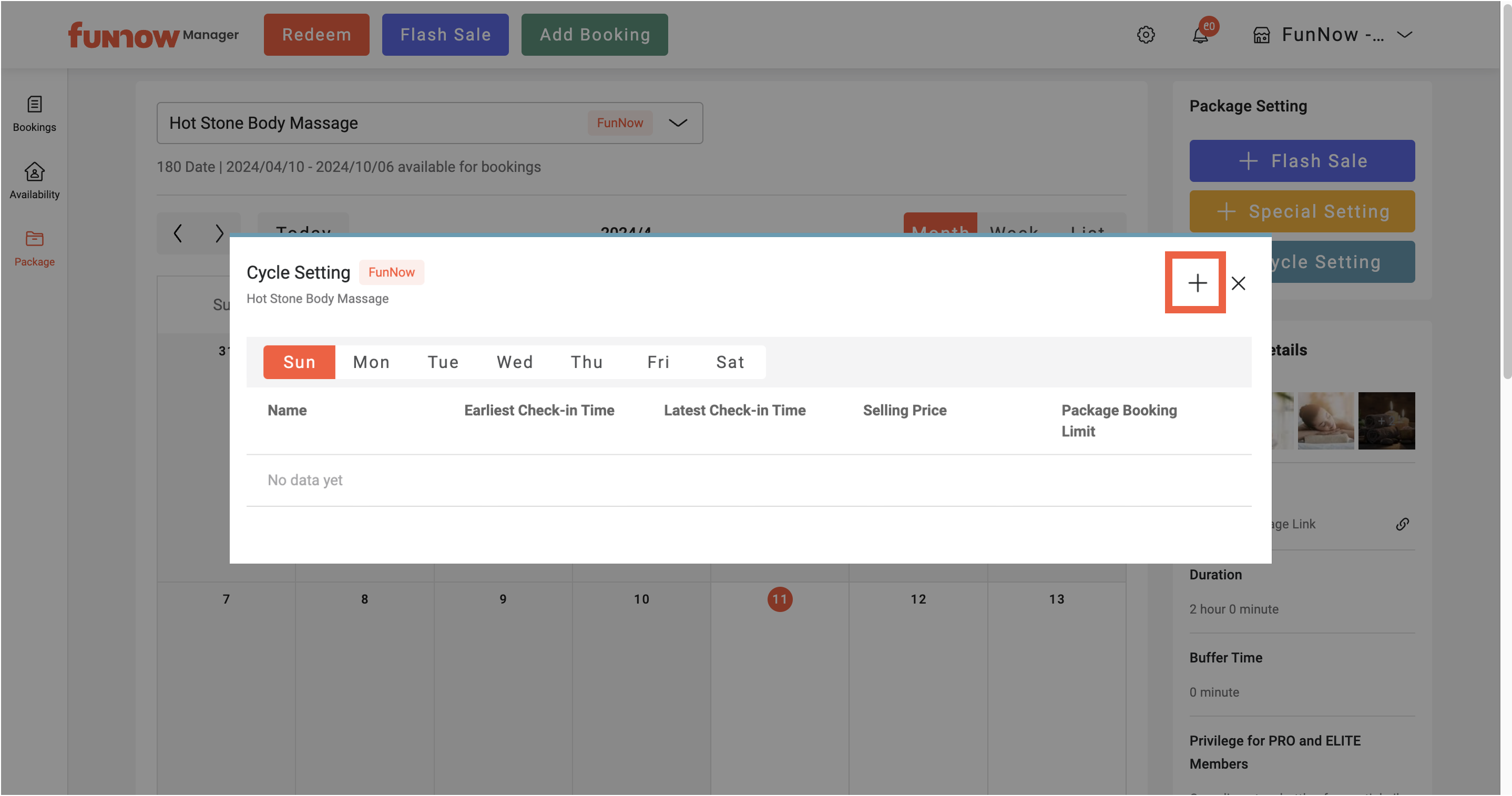Screen dimensions: 1512x796
Task: Select calendar date 10
Action: [641, 599]
